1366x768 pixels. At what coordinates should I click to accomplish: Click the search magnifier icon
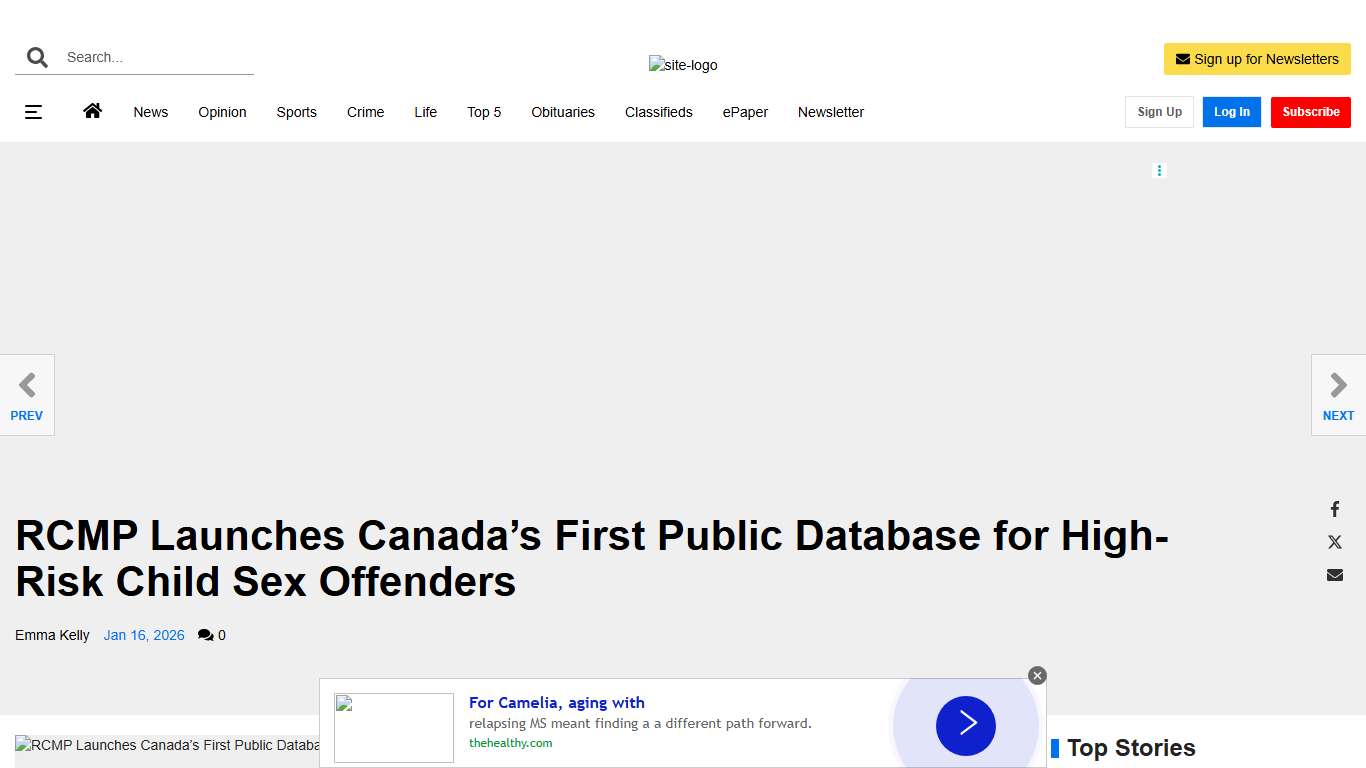[36, 57]
